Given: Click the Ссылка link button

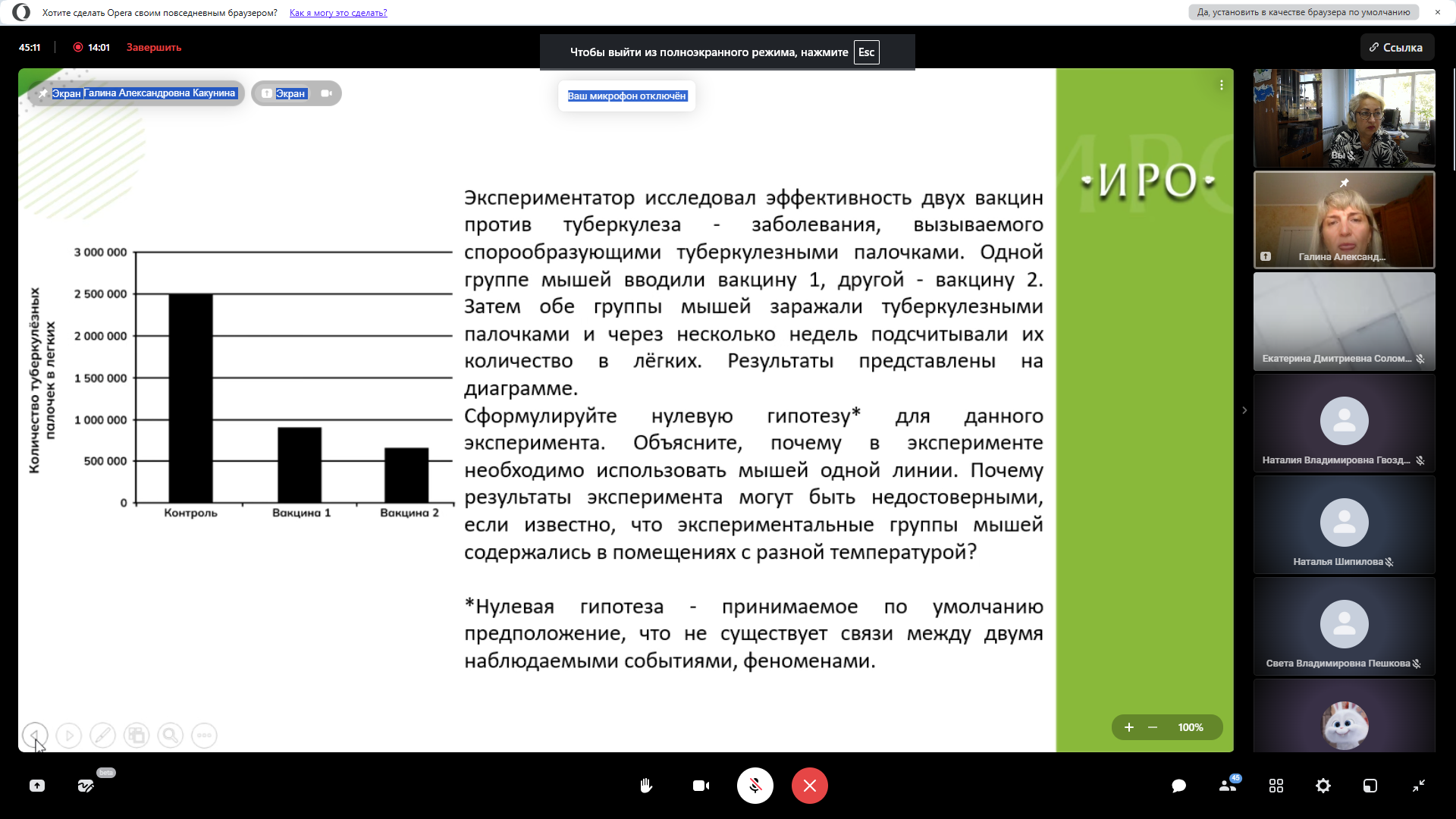Looking at the screenshot, I should click(1396, 47).
